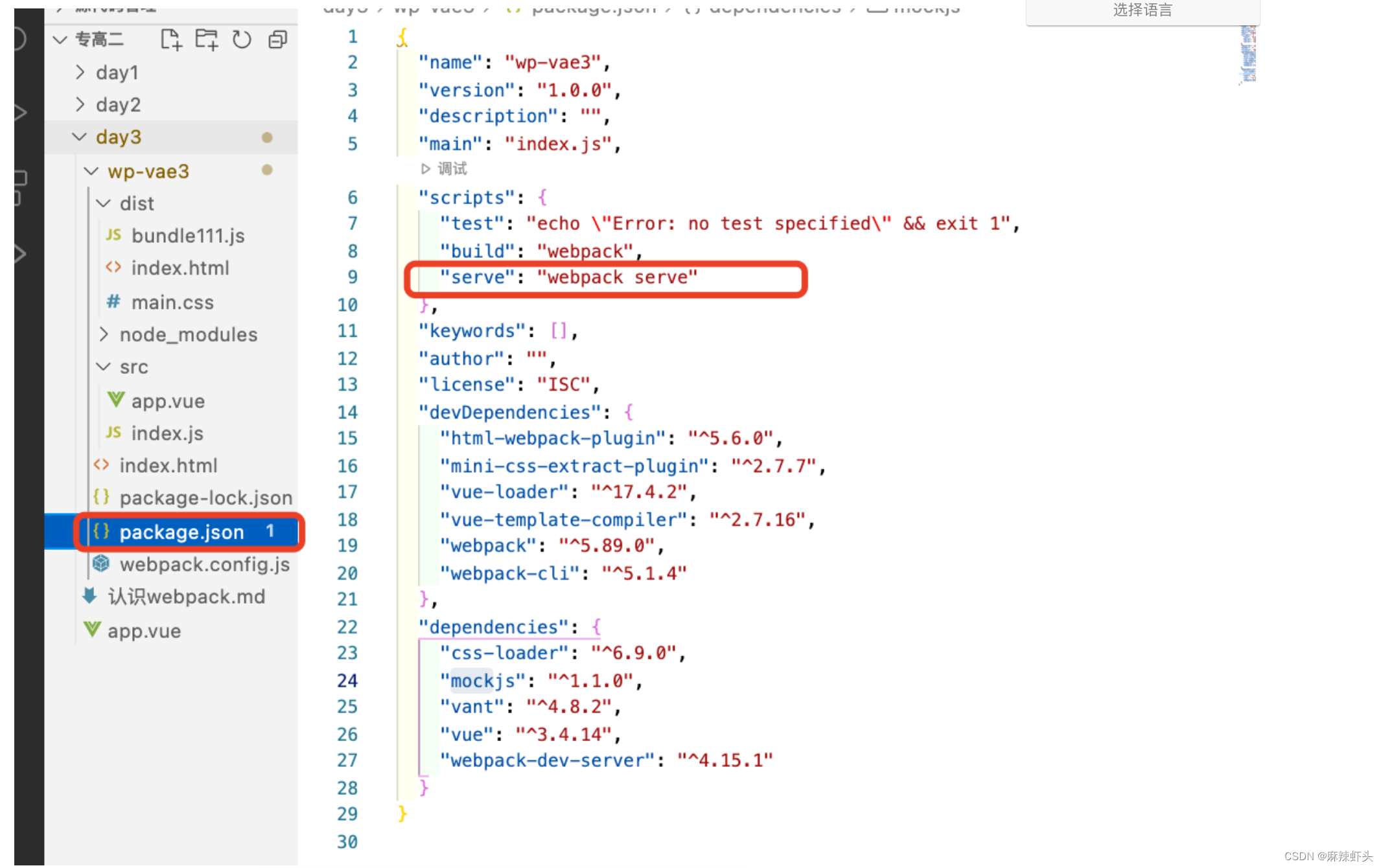
Task: Open app.vue inside the src folder
Action: [x=168, y=401]
